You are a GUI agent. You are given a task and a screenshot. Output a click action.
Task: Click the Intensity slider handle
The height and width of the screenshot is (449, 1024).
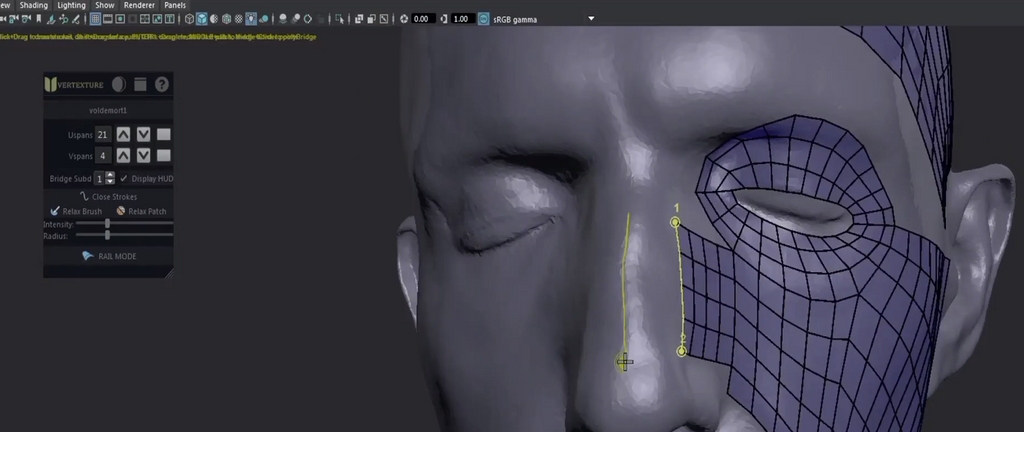pyautogui.click(x=107, y=224)
